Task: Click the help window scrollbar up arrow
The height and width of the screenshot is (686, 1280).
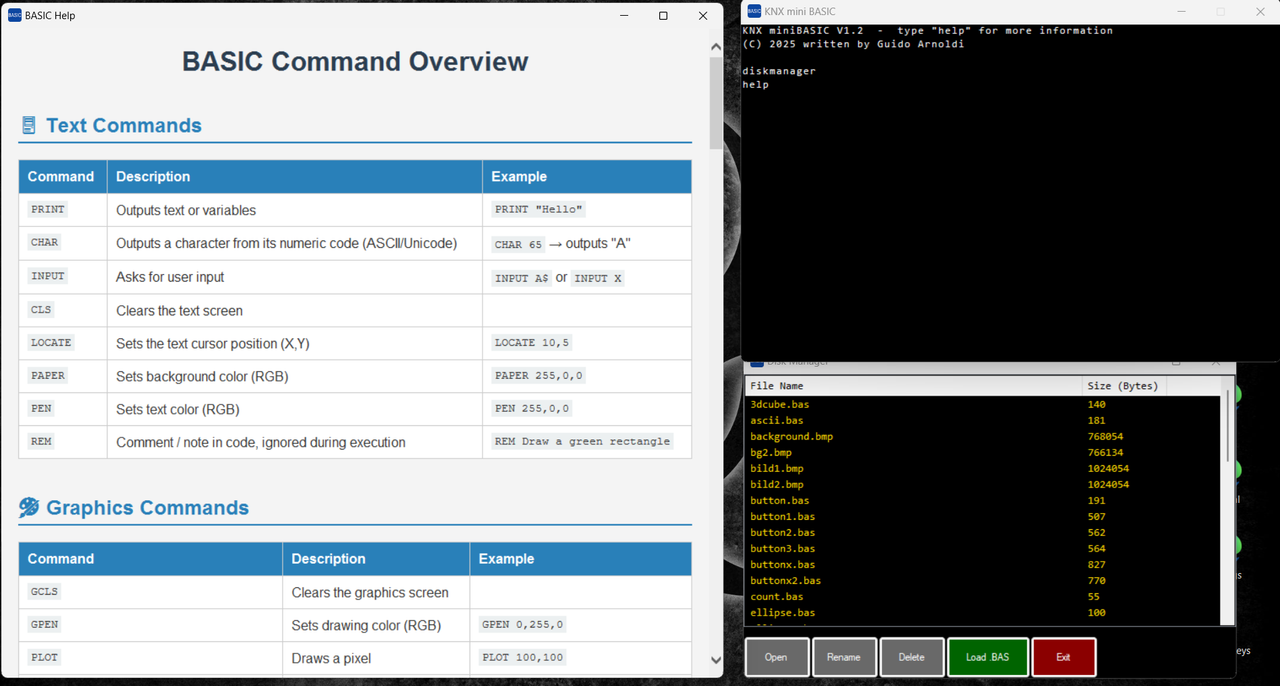Action: click(x=715, y=47)
